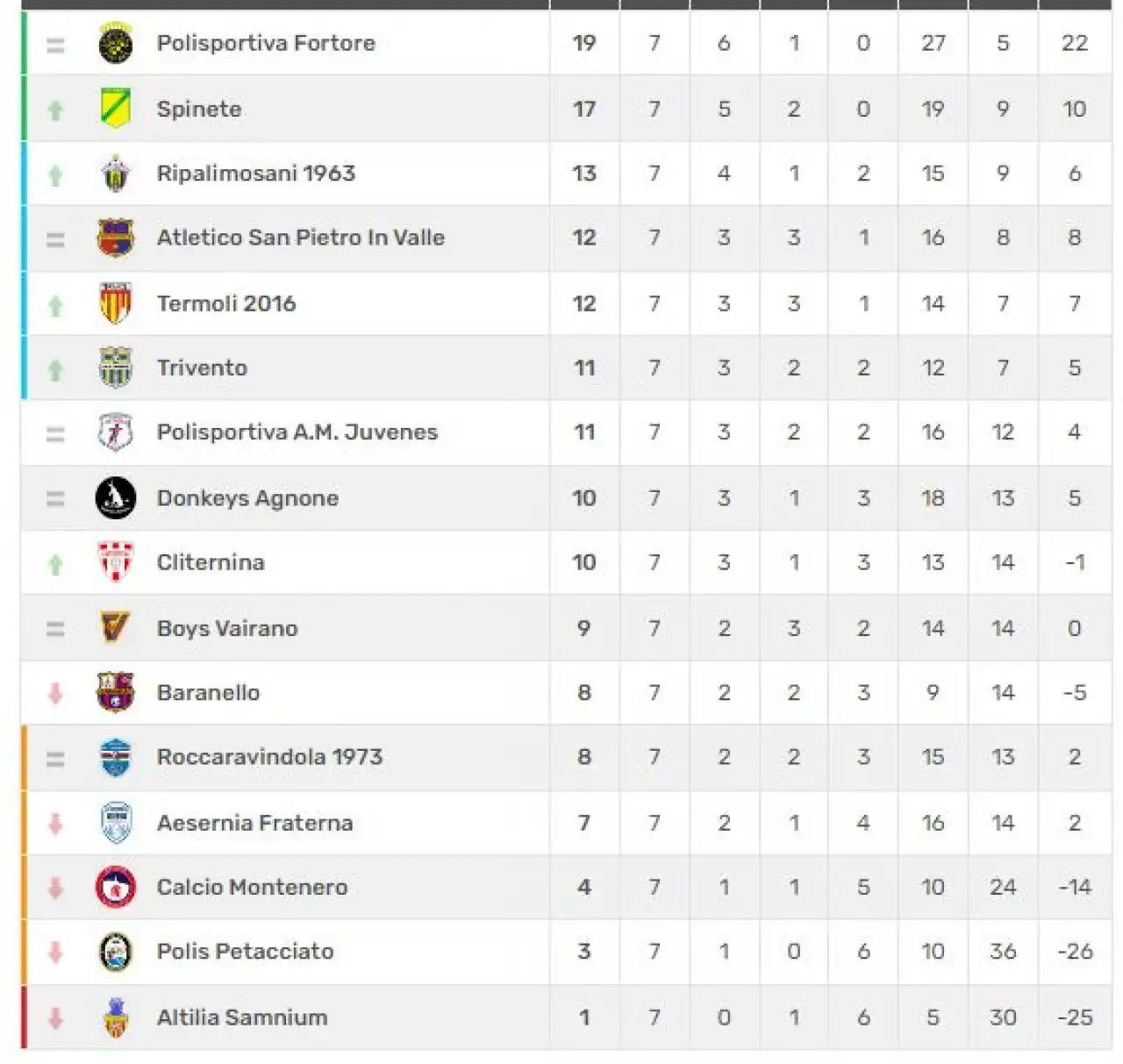Open the Ripalimosani 1963 team logo
Image resolution: width=1123 pixels, height=1064 pixels.
coord(115,173)
